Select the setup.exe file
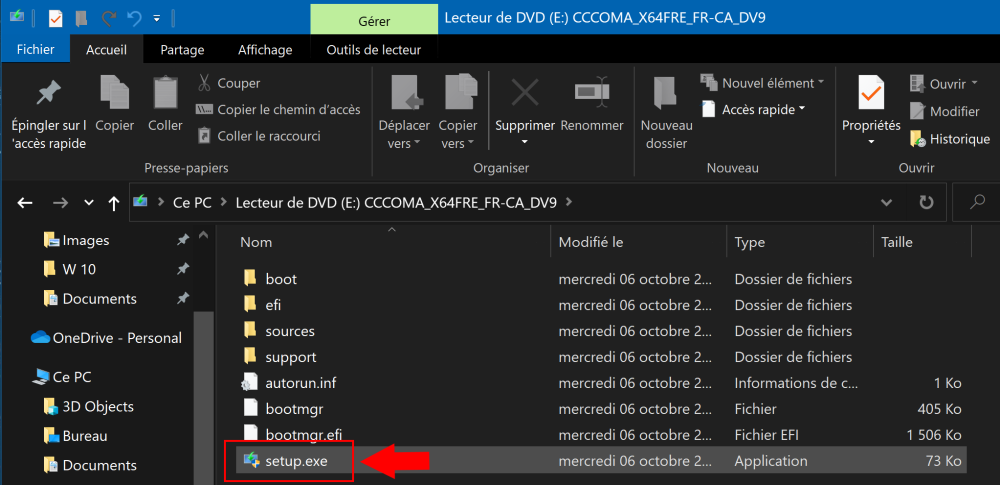 click(296, 461)
